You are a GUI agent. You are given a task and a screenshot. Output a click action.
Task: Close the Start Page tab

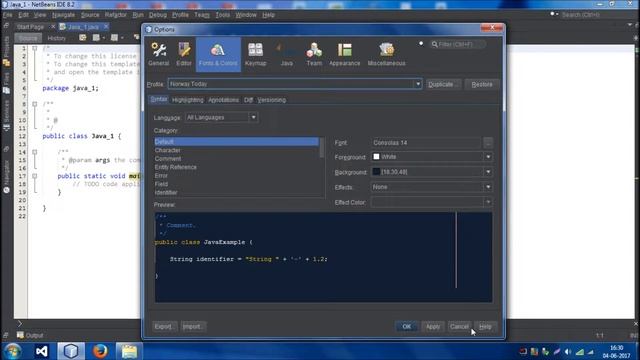click(53, 27)
